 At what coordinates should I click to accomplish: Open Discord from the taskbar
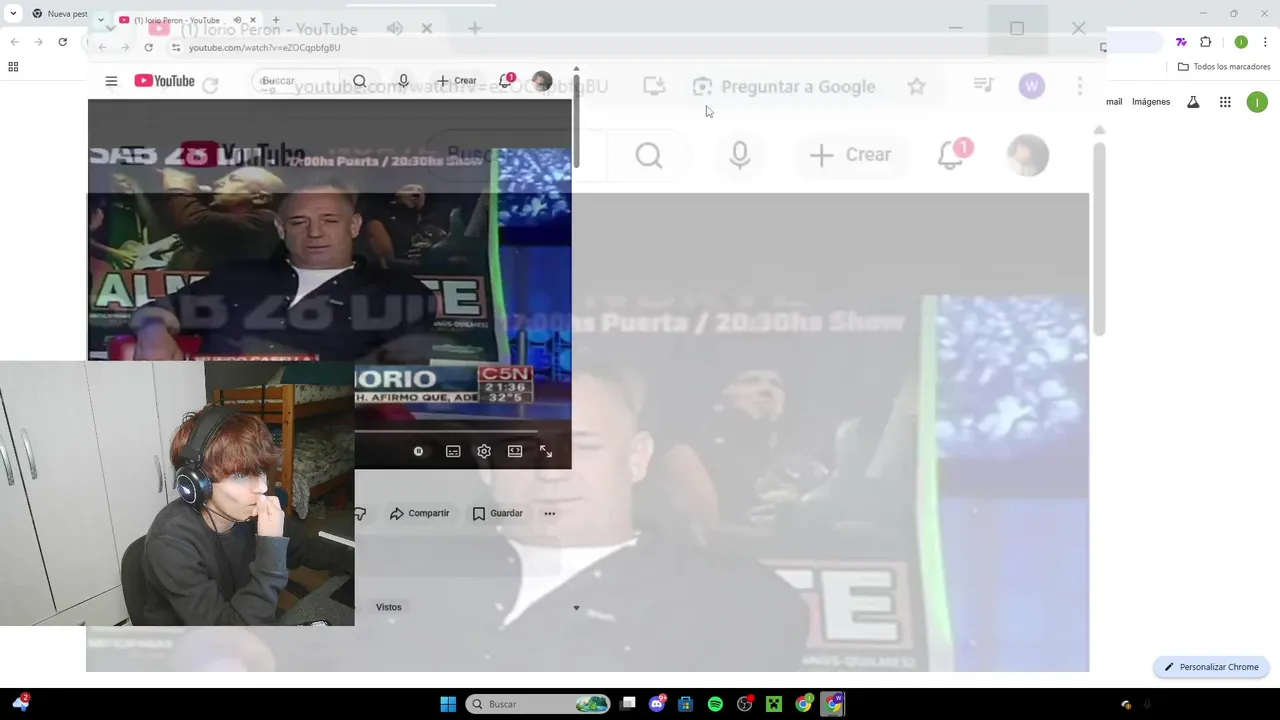657,704
